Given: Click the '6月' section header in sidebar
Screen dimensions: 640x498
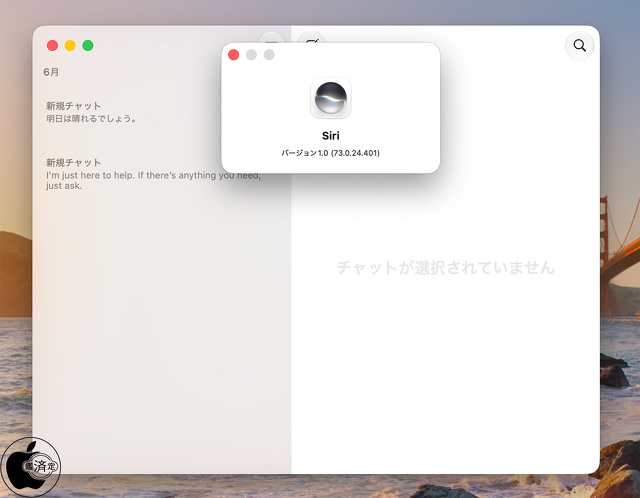Looking at the screenshot, I should pos(51,72).
